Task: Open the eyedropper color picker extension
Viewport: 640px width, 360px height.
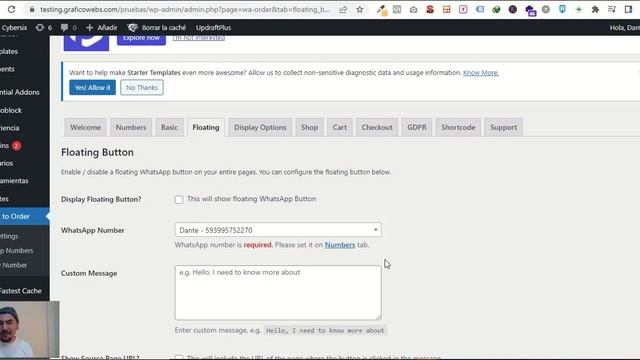Action: pos(381,9)
